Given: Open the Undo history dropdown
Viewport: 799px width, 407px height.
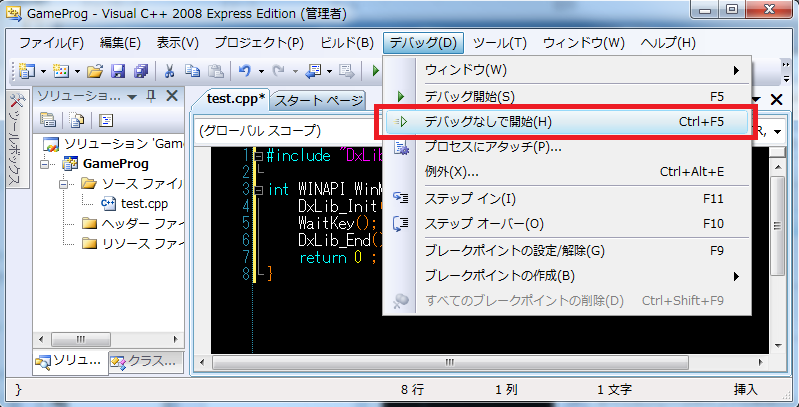Looking at the screenshot, I should pos(261,71).
